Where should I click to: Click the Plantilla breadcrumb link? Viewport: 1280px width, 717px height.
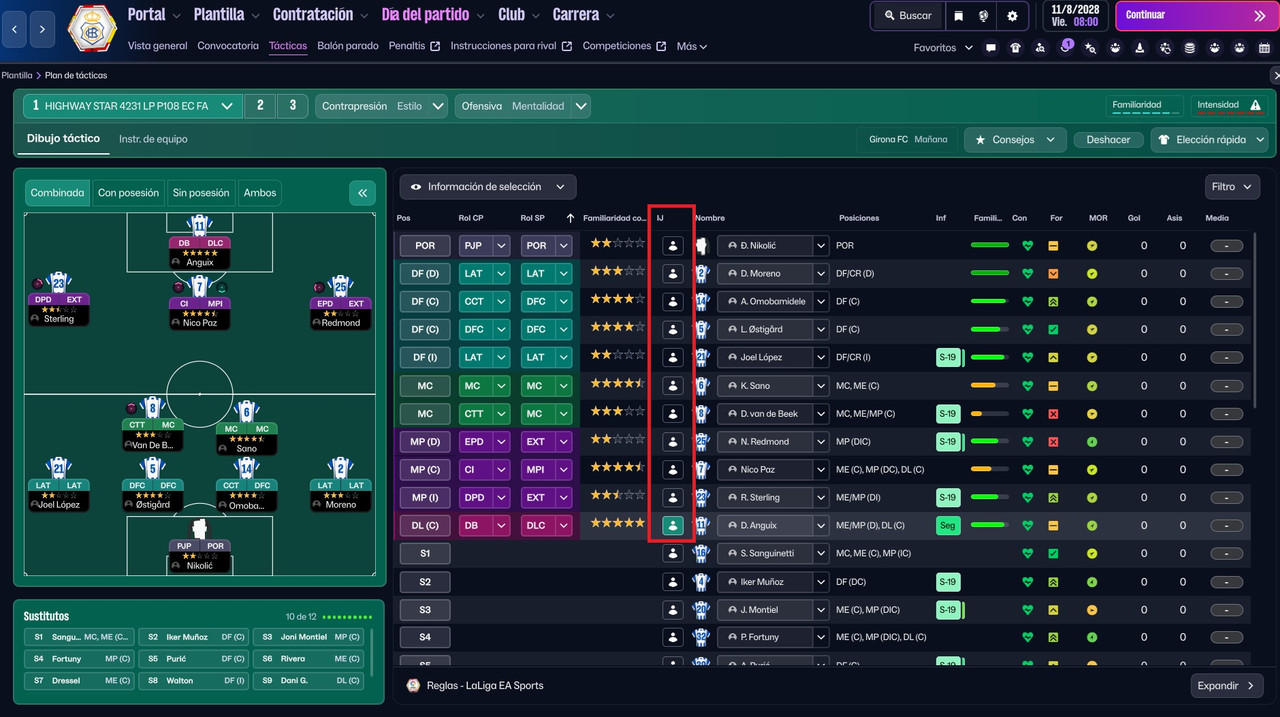[x=17, y=75]
